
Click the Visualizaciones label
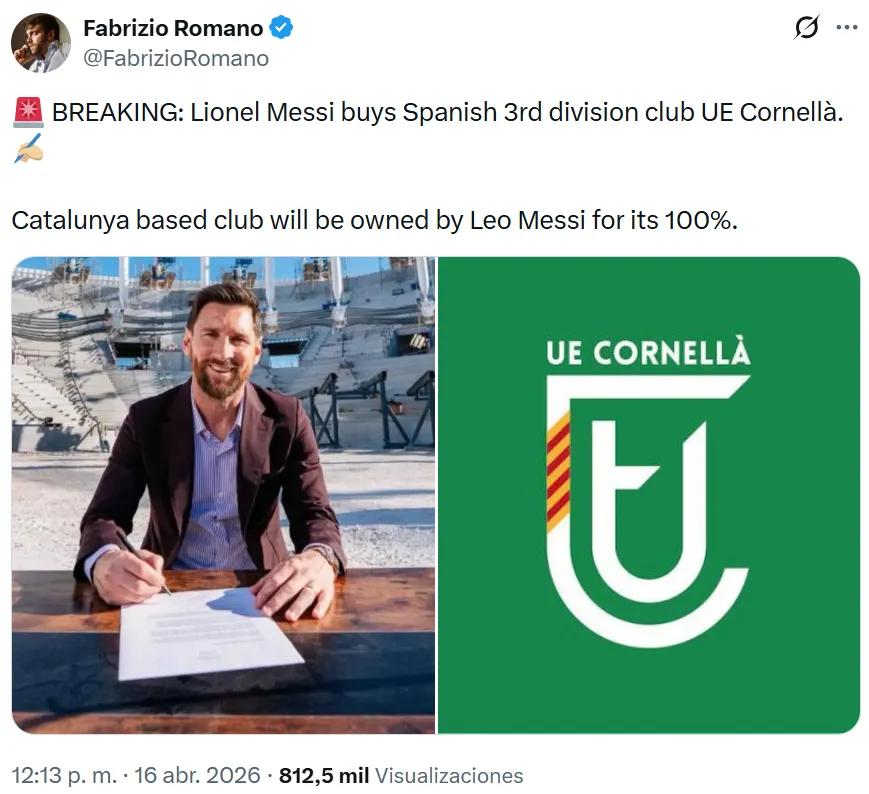[x=449, y=775]
